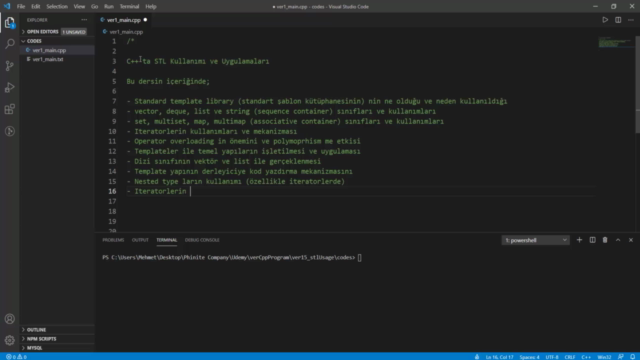Collapse the CODES folder section
The image size is (640, 360).
click(x=34, y=41)
